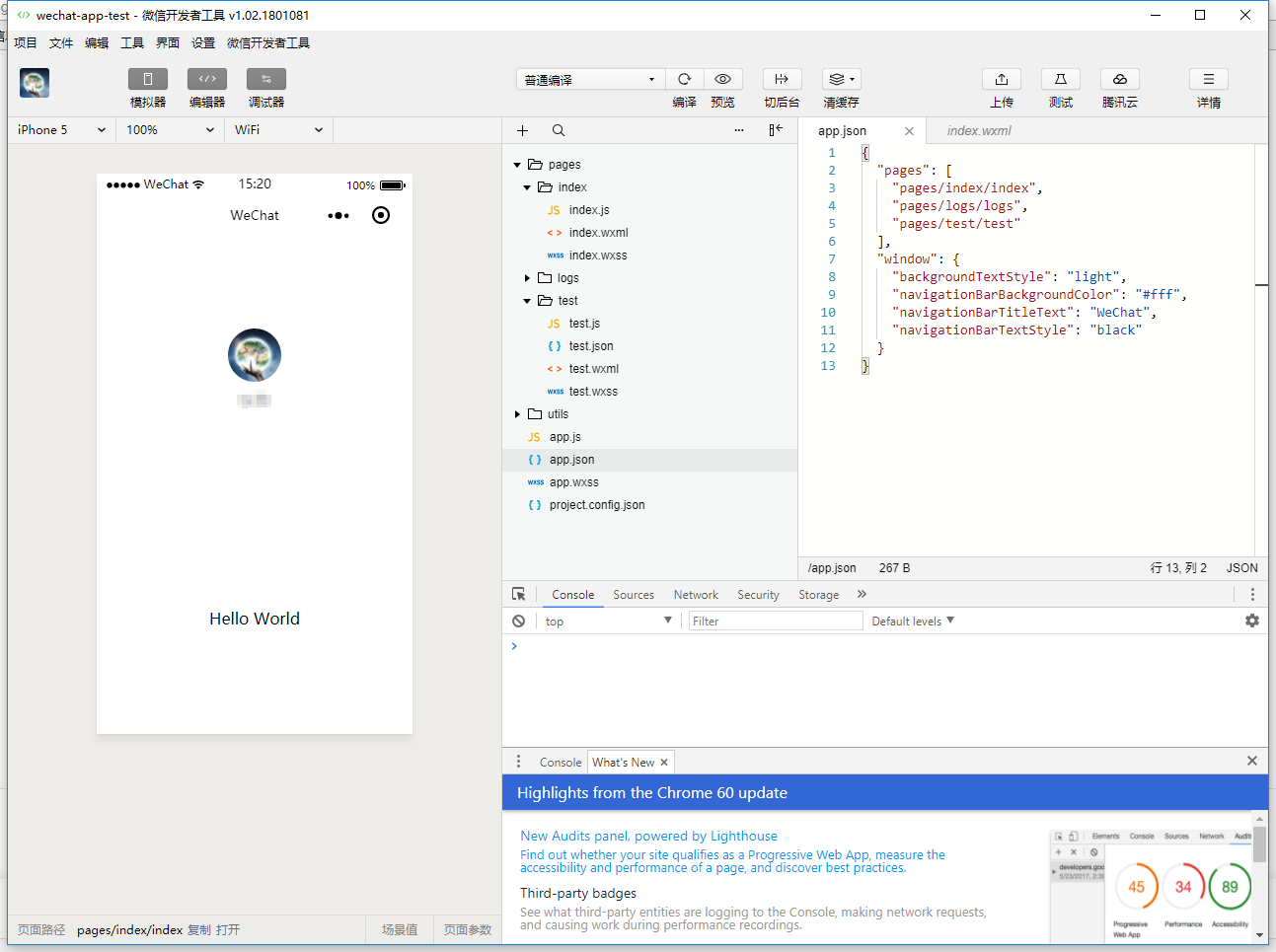Click the switch-to-background icon

coord(782,79)
